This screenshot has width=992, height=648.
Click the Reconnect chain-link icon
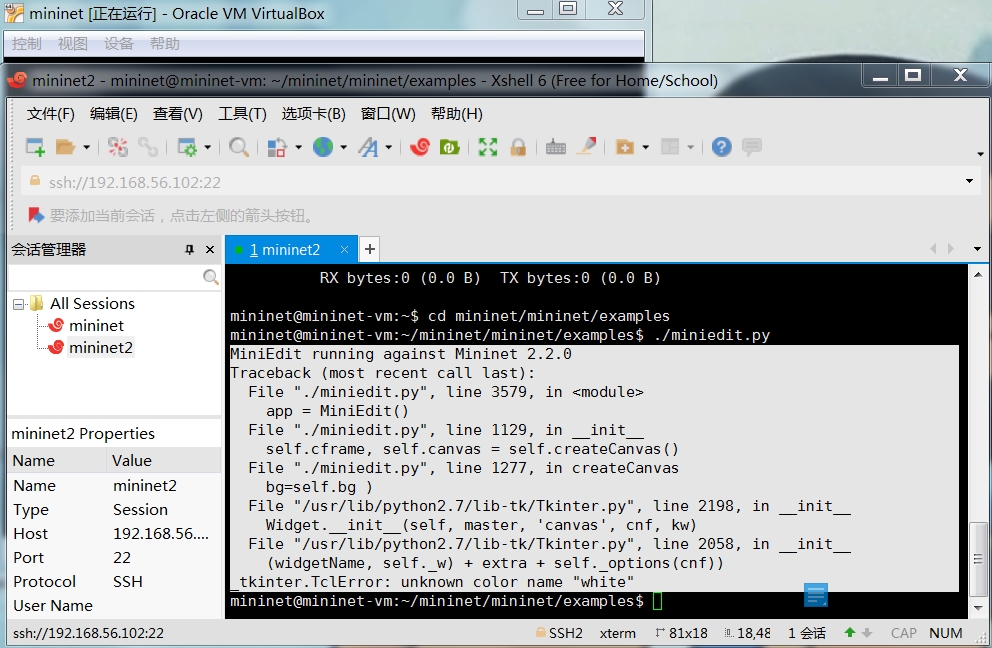point(148,147)
